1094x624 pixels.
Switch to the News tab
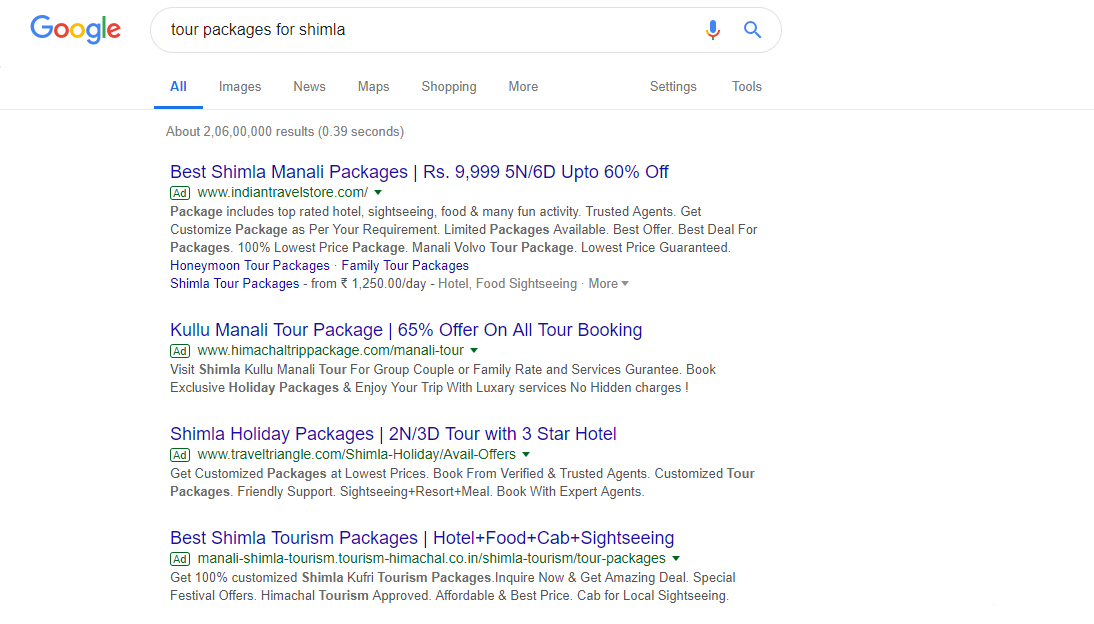click(x=309, y=87)
